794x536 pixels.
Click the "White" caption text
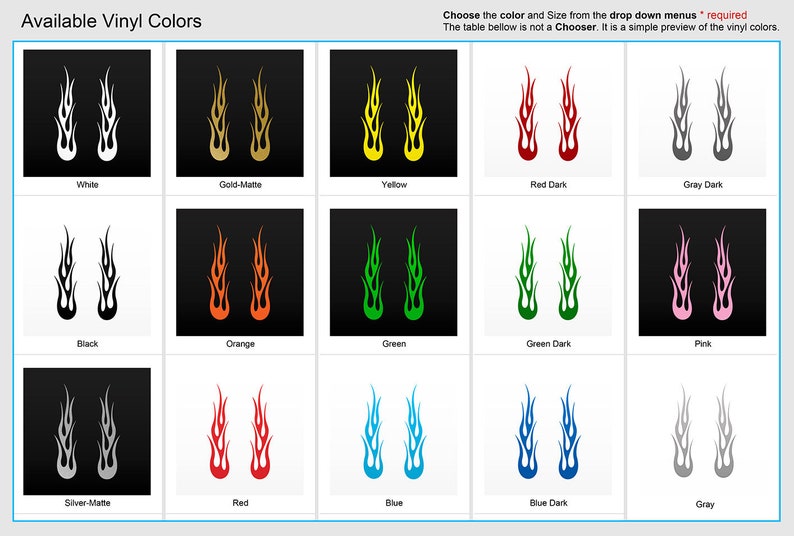point(88,184)
